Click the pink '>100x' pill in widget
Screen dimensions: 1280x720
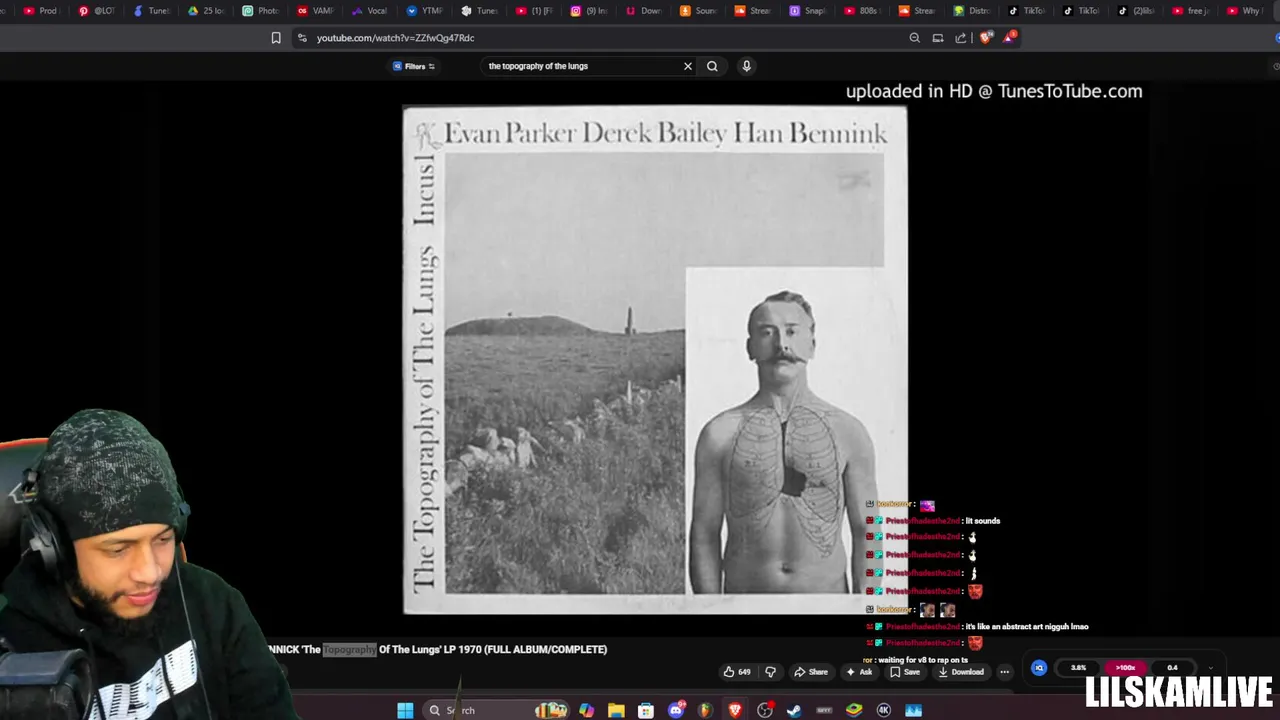[x=1126, y=668]
